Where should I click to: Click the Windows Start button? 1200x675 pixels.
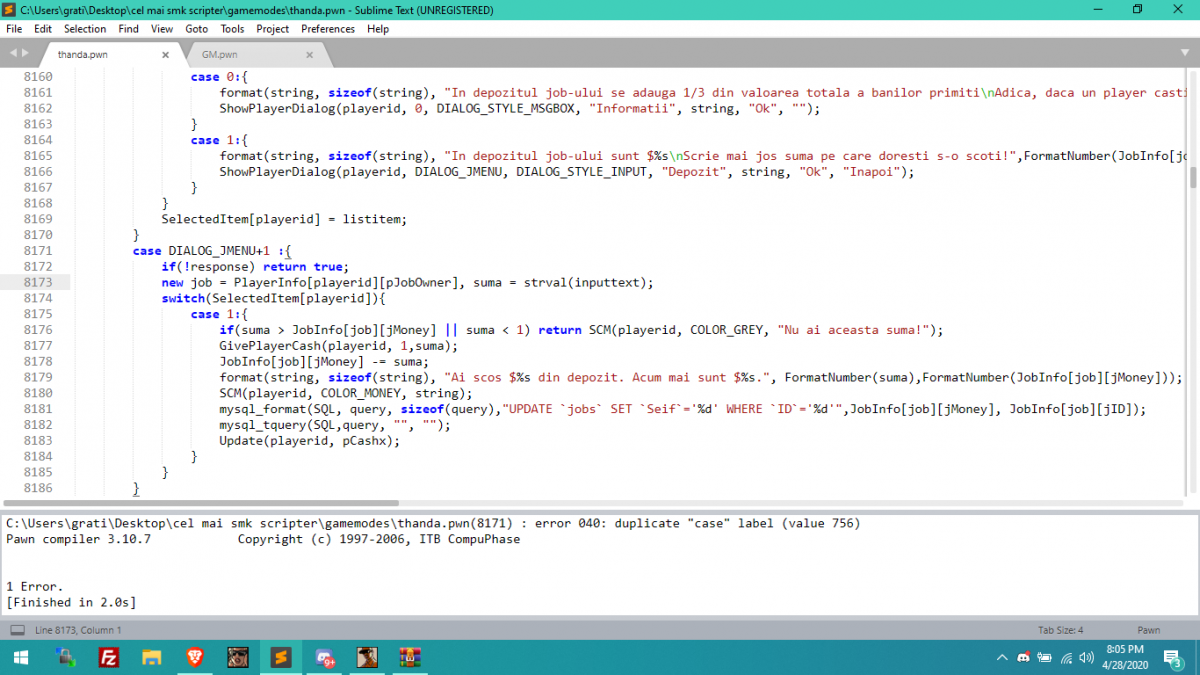pos(21,657)
